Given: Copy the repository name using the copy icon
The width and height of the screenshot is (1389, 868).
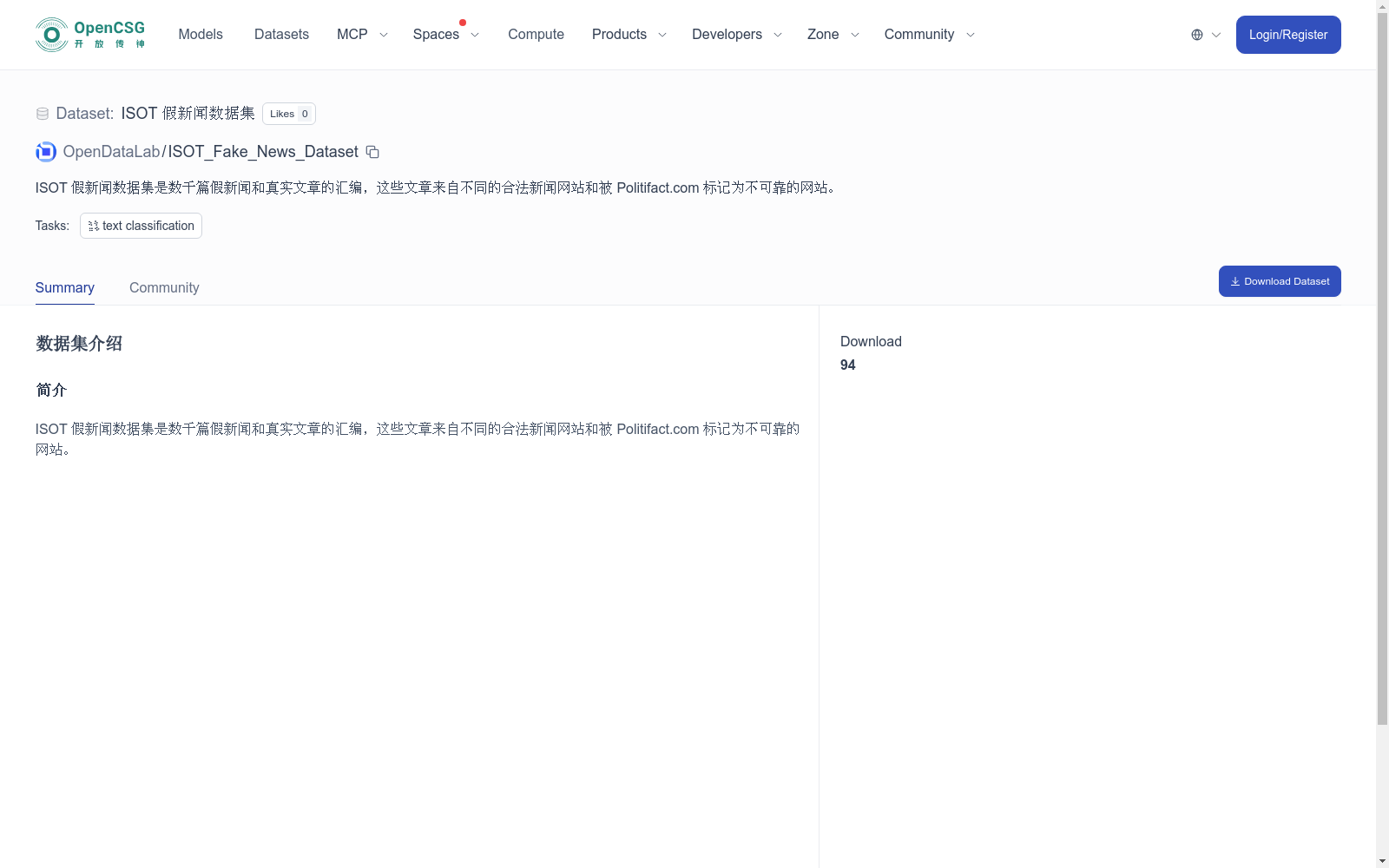Looking at the screenshot, I should (372, 152).
